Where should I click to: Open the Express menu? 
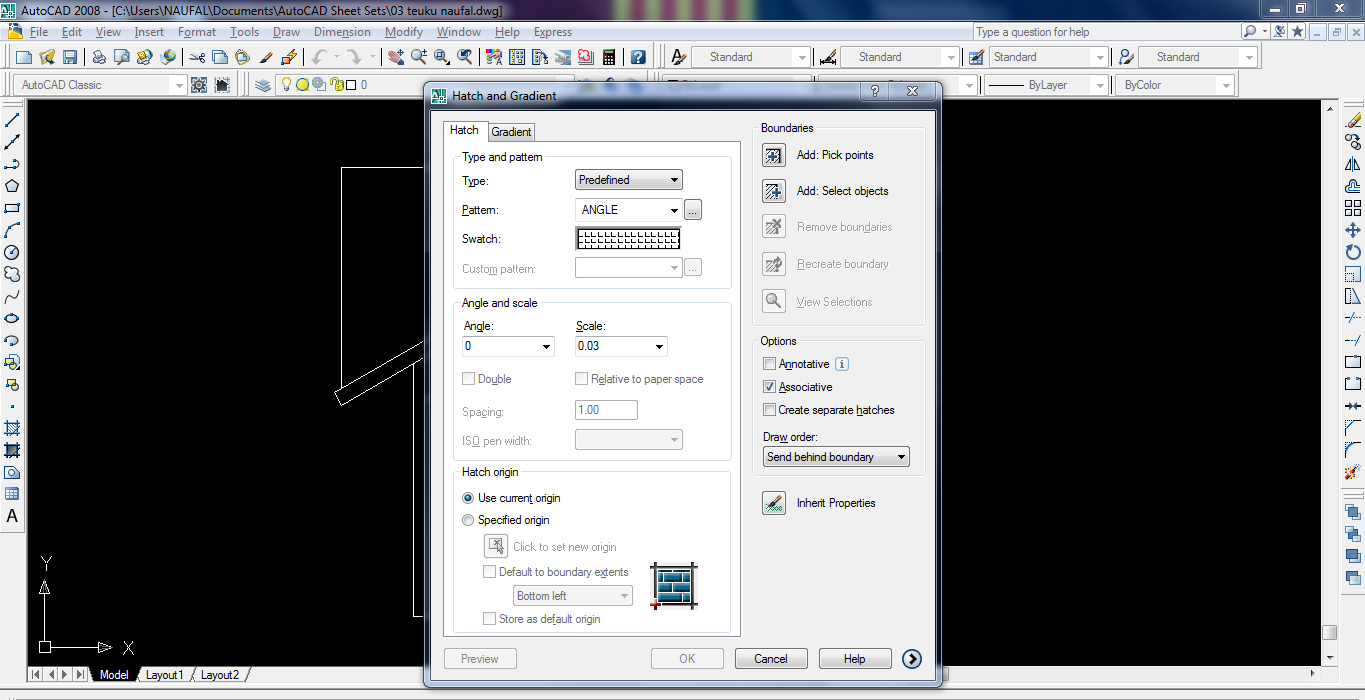tap(553, 32)
